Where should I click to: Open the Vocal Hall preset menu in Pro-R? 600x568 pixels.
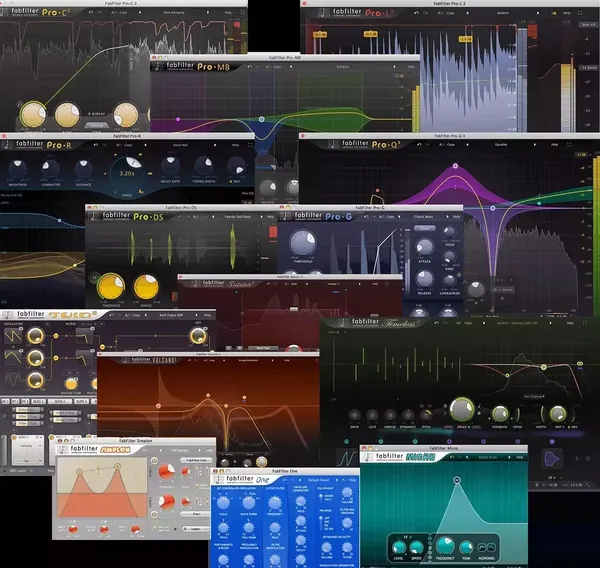180,145
